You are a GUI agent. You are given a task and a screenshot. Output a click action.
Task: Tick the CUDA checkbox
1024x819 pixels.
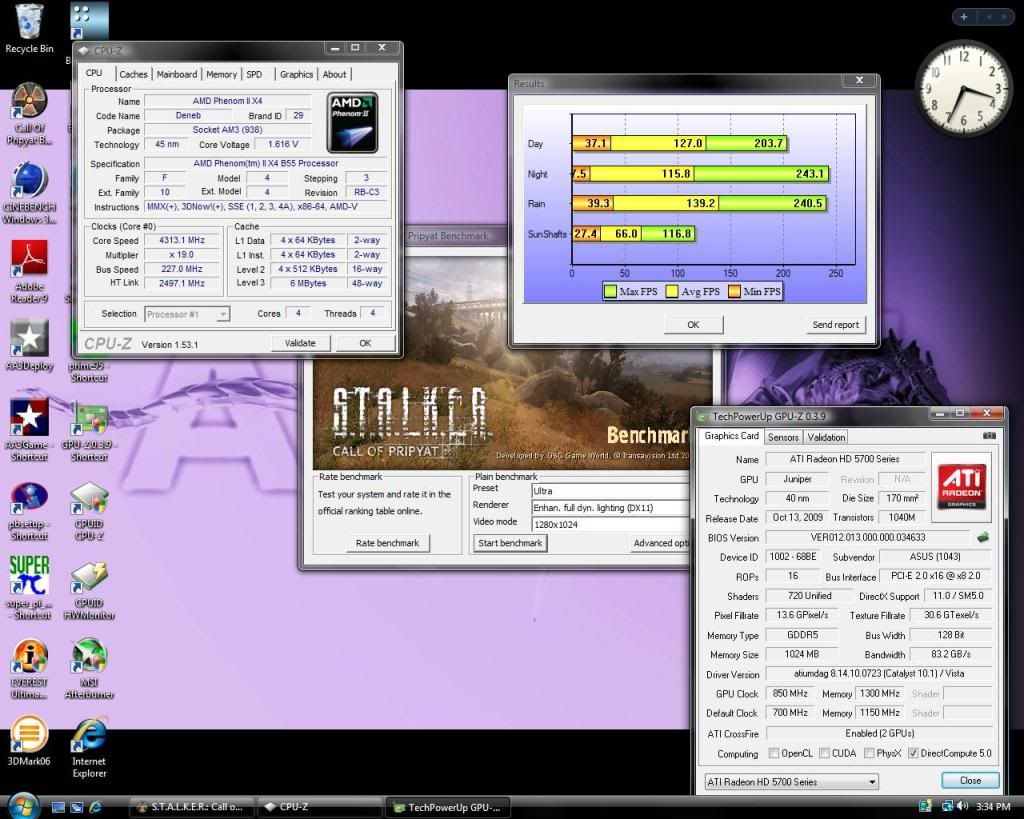point(824,753)
